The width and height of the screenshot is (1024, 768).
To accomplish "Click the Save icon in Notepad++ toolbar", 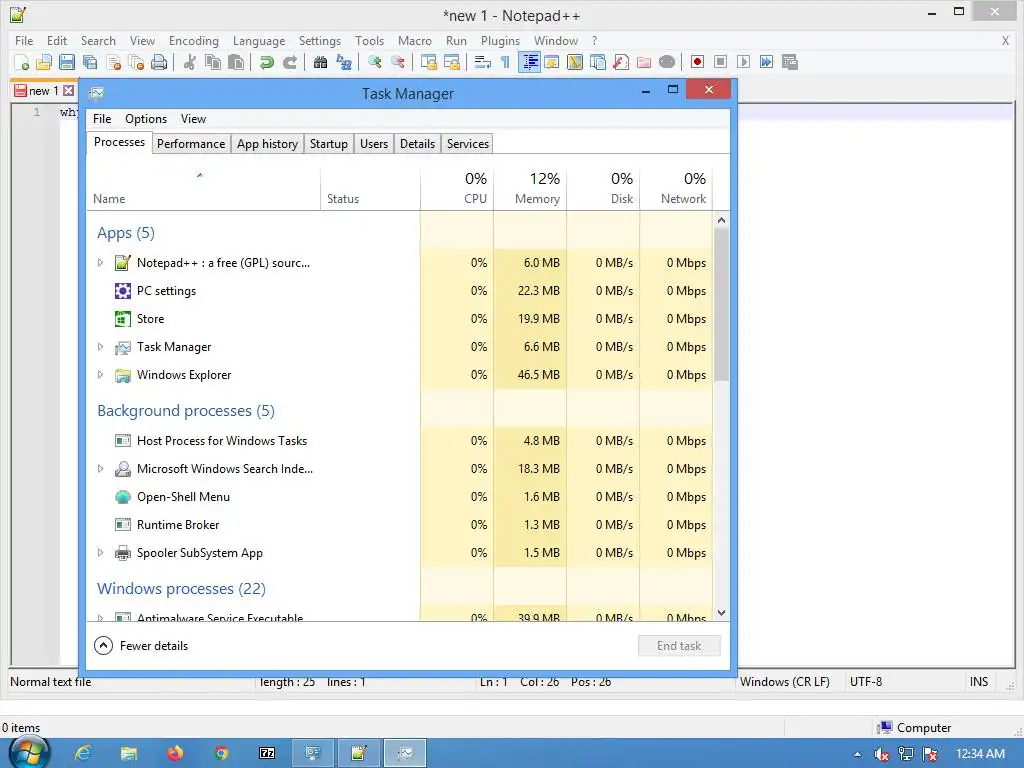I will [67, 62].
